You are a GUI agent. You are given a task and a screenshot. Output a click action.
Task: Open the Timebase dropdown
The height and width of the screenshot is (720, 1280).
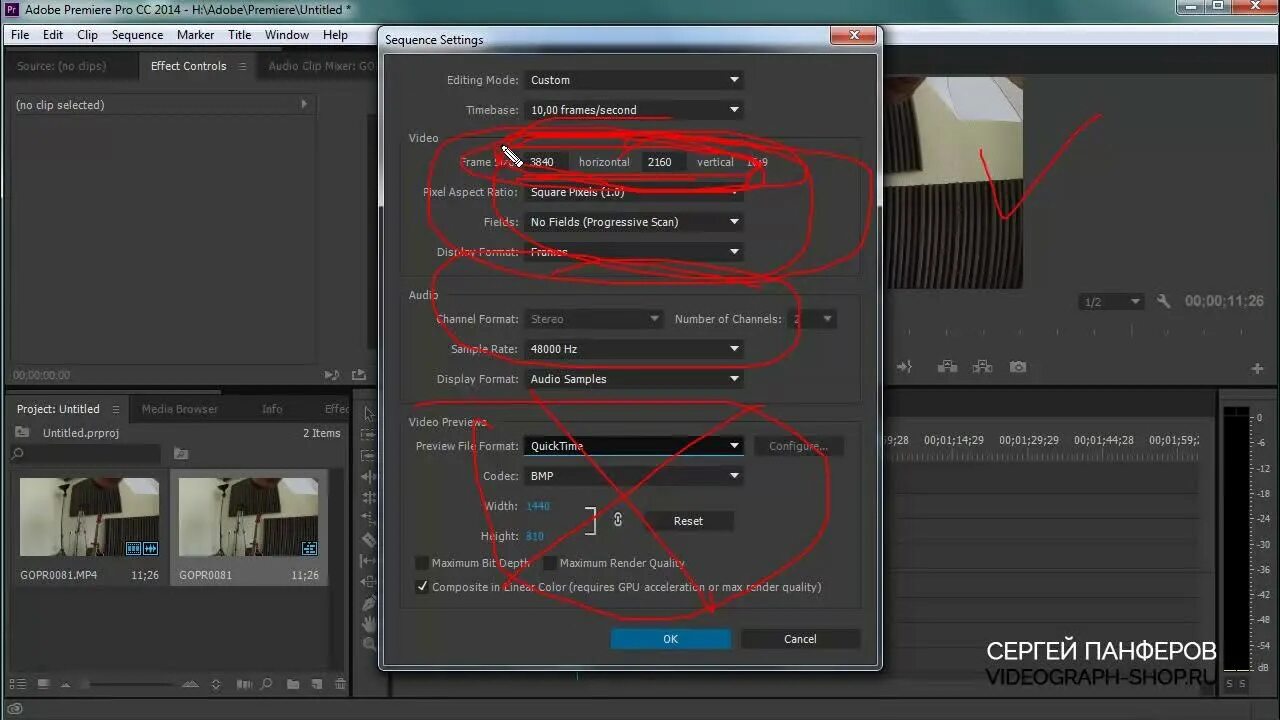634,110
